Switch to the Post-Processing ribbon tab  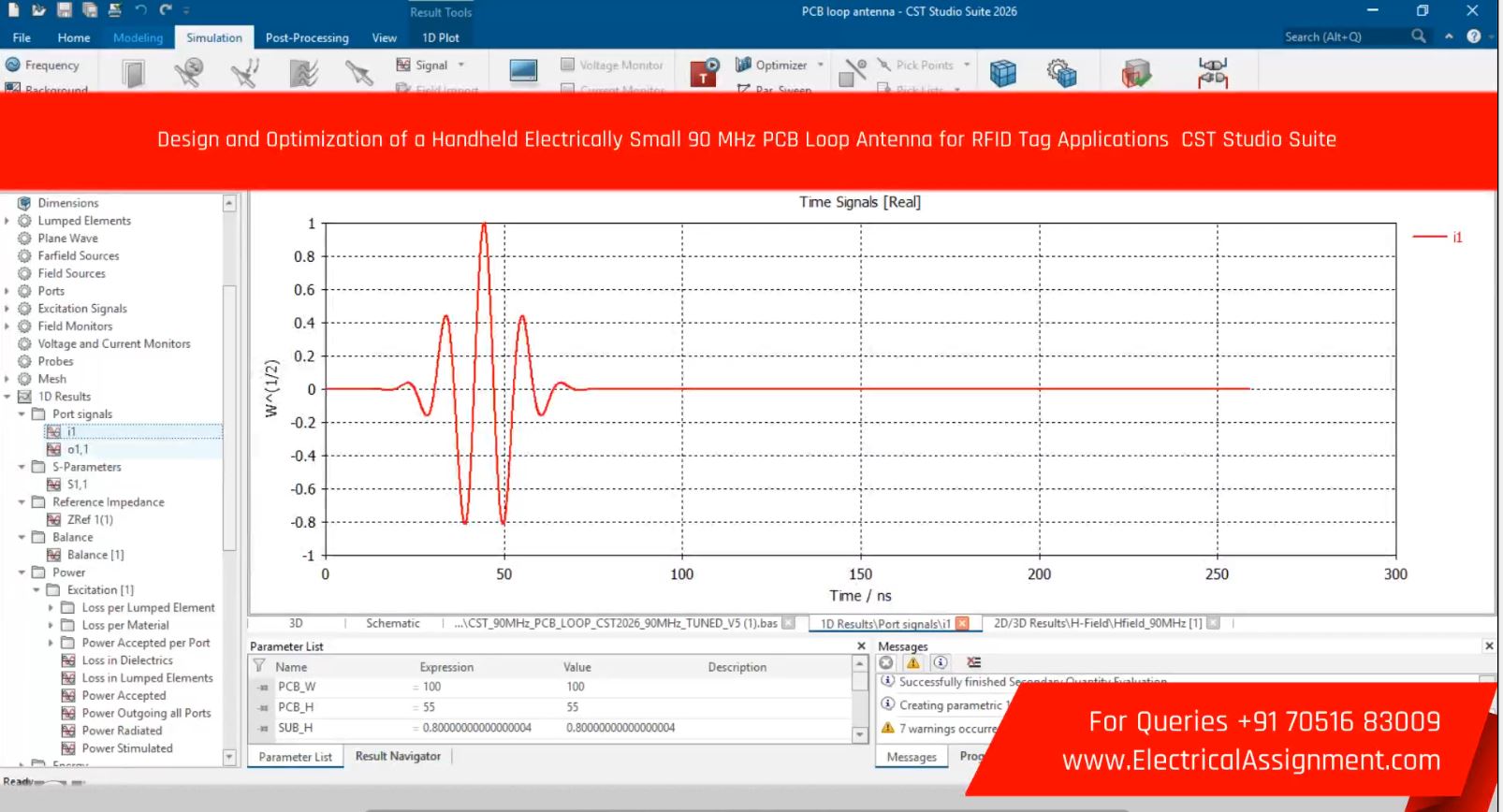(307, 37)
